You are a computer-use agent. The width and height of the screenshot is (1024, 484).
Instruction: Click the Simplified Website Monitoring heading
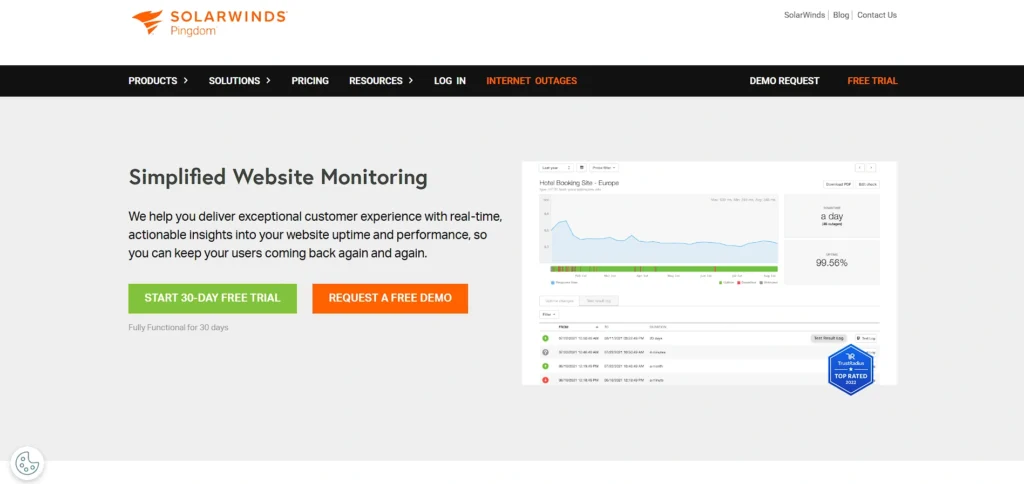tap(278, 177)
